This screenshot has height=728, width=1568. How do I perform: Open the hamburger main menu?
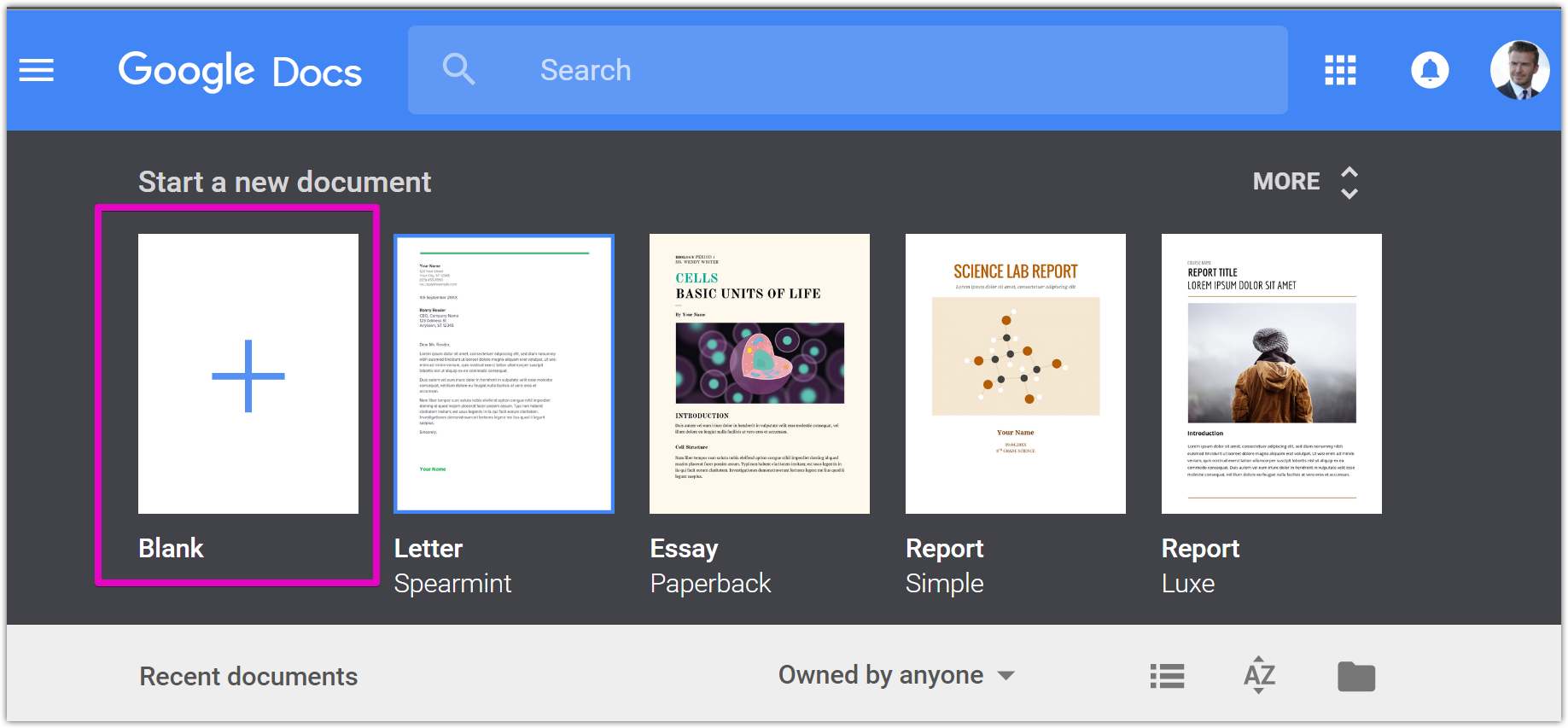(37, 70)
